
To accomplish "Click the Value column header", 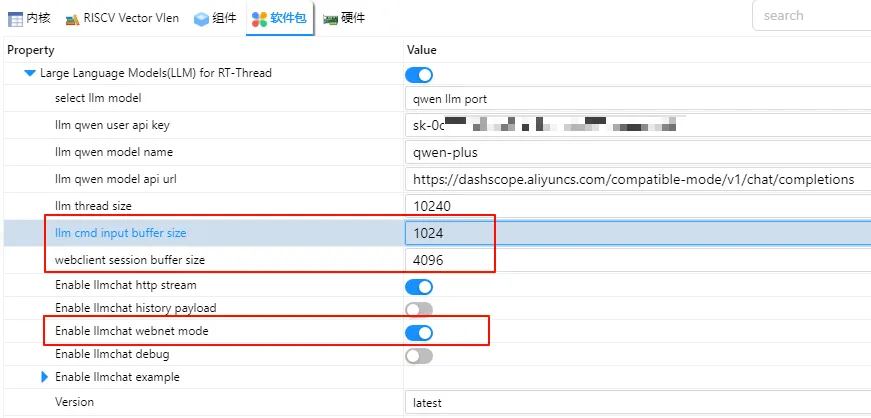I will click(x=422, y=50).
